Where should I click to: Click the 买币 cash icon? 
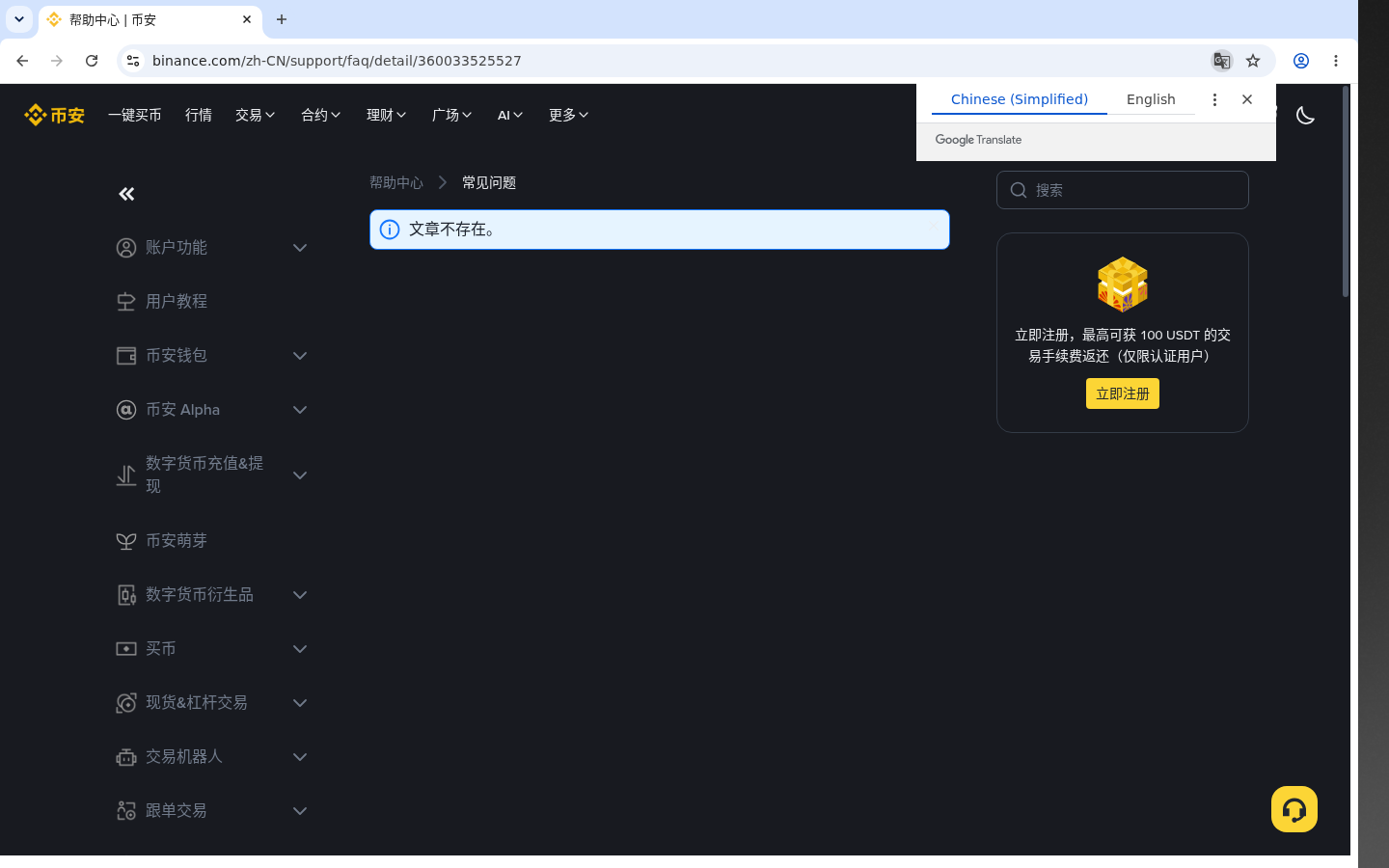(126, 649)
